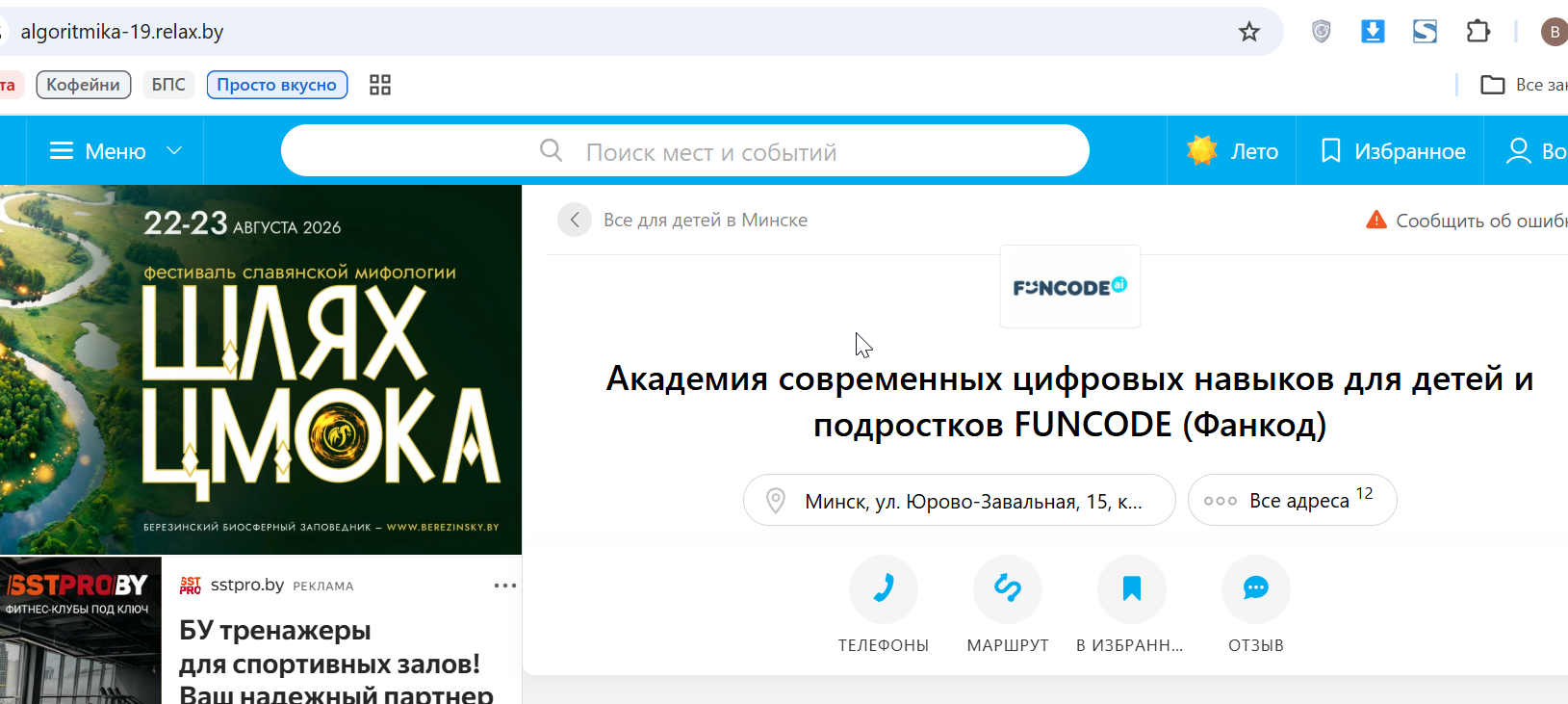The image size is (1568, 704).
Task: Open the FUNCODE logo
Action: click(1070, 287)
